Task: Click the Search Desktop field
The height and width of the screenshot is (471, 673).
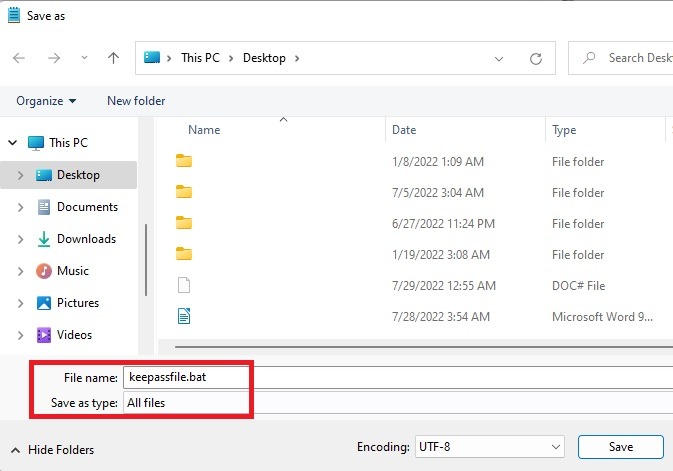Action: point(621,58)
